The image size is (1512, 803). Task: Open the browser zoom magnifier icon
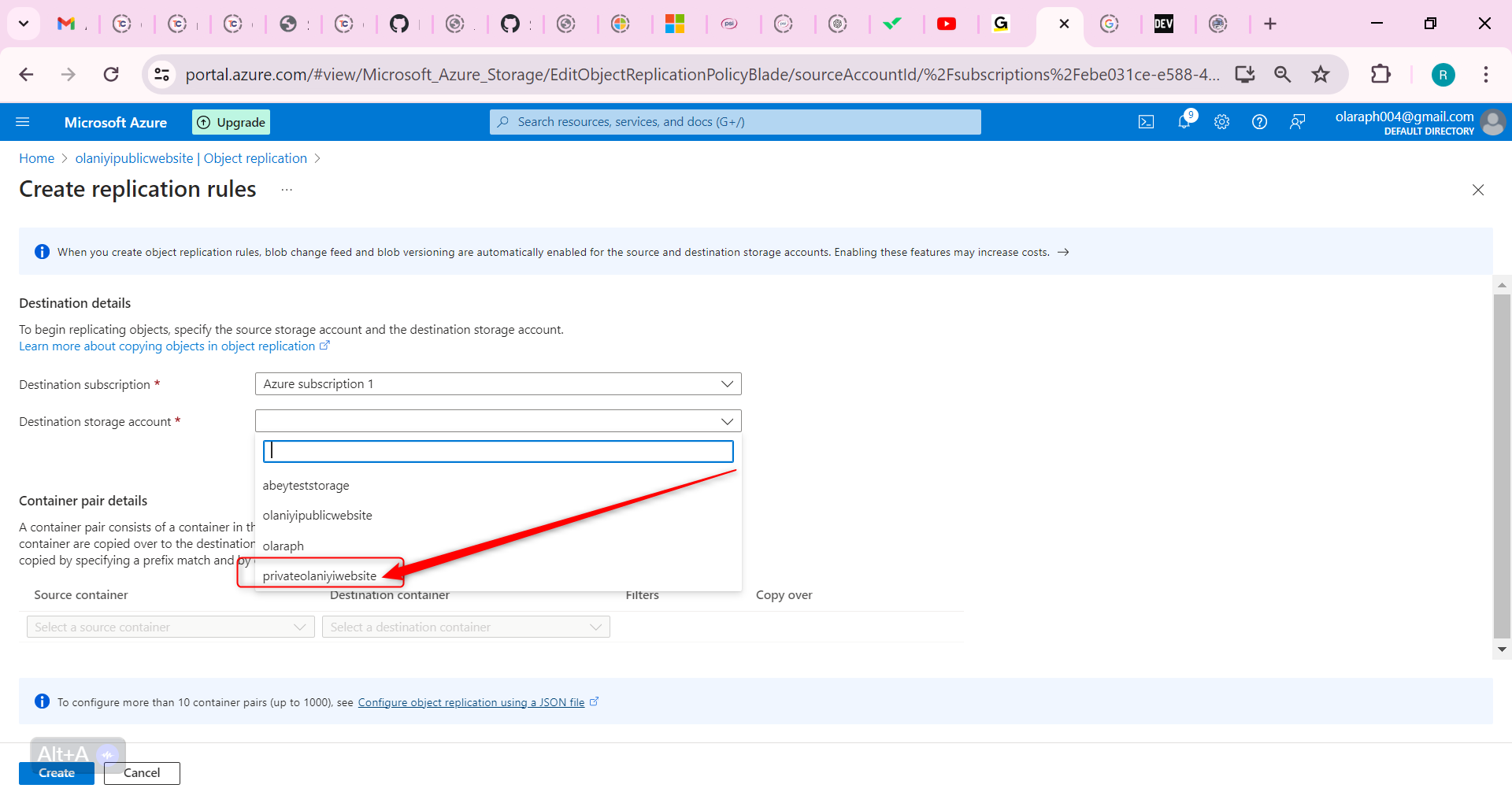coord(1283,75)
